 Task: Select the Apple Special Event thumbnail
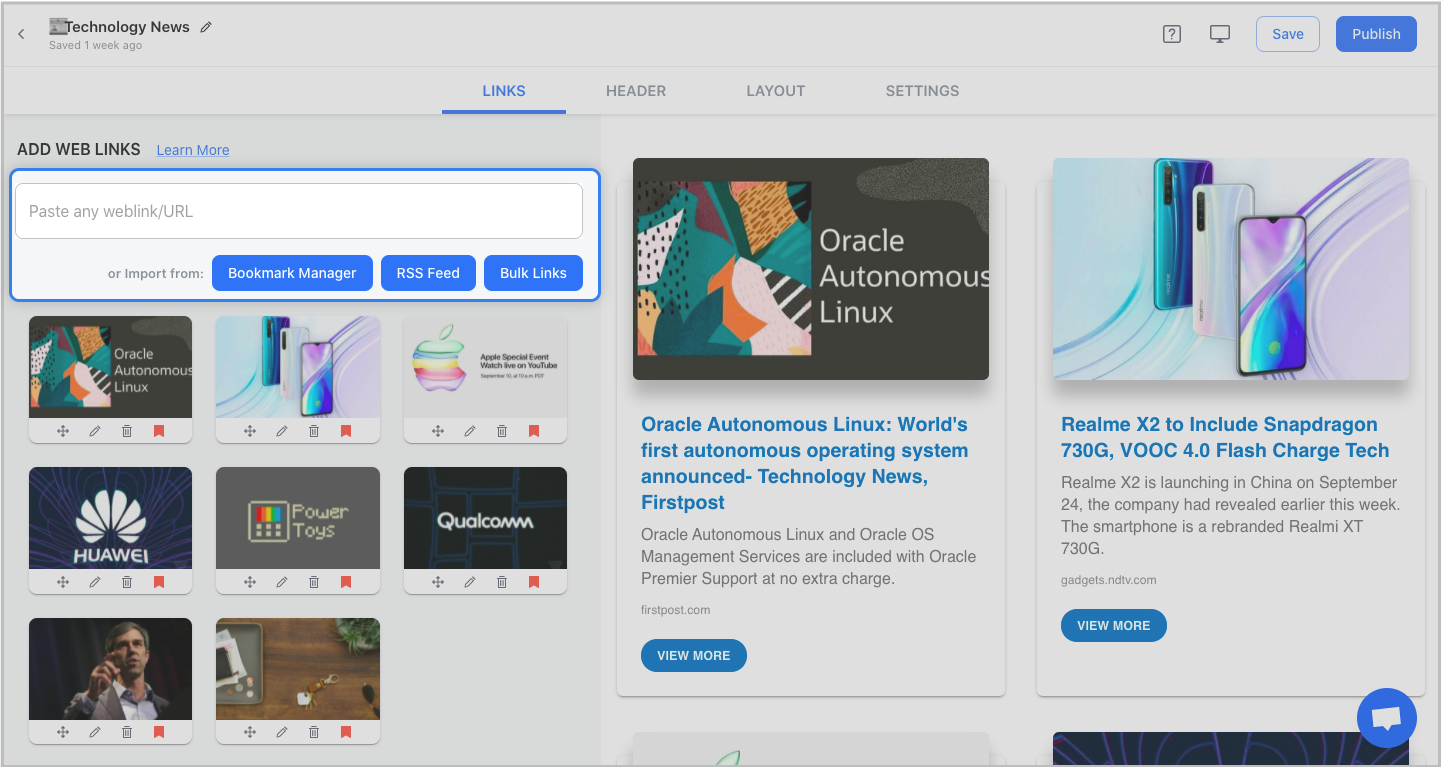(x=485, y=367)
